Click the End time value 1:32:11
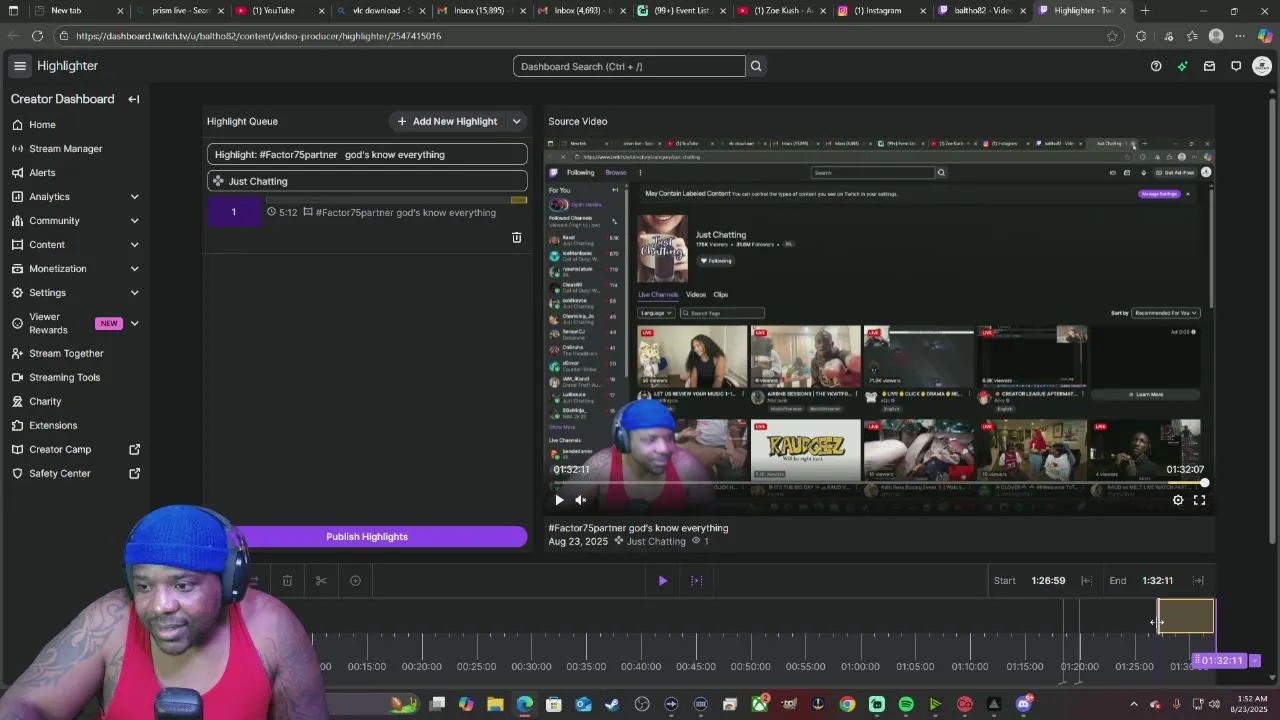This screenshot has height=720, width=1280. [1157, 581]
